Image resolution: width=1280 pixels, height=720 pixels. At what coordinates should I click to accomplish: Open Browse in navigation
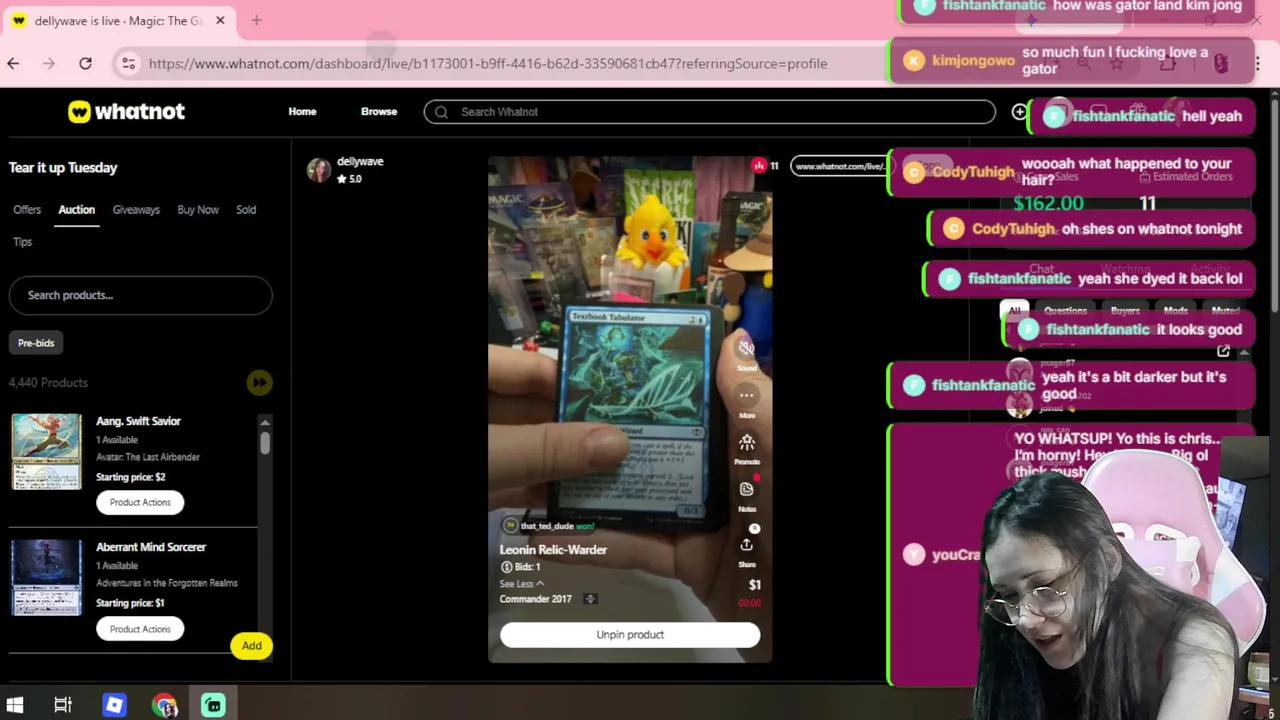[x=379, y=112]
